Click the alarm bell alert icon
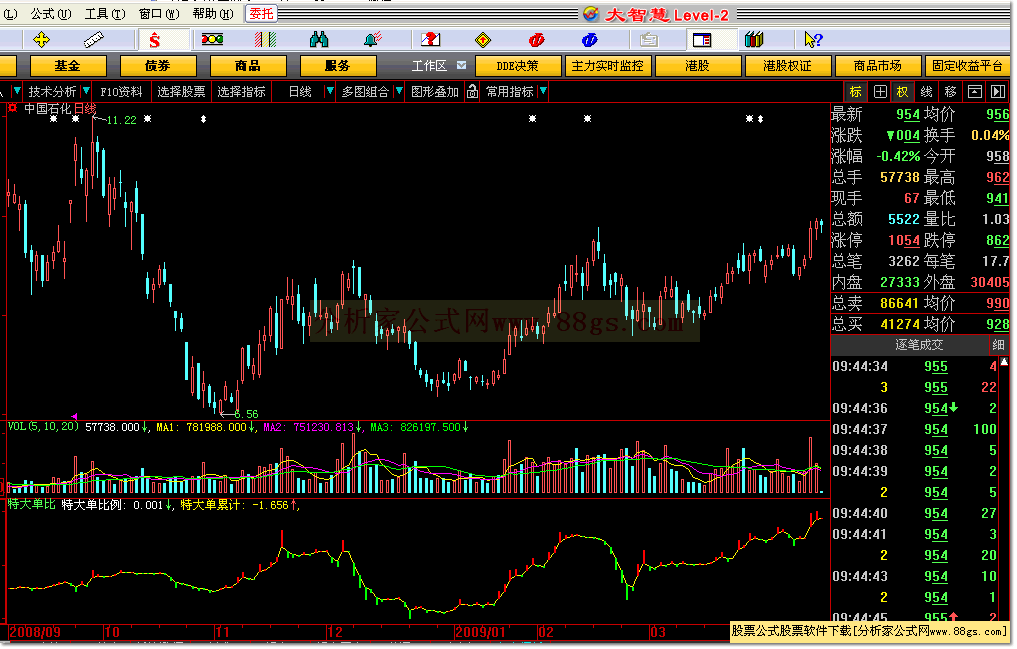 [x=372, y=40]
